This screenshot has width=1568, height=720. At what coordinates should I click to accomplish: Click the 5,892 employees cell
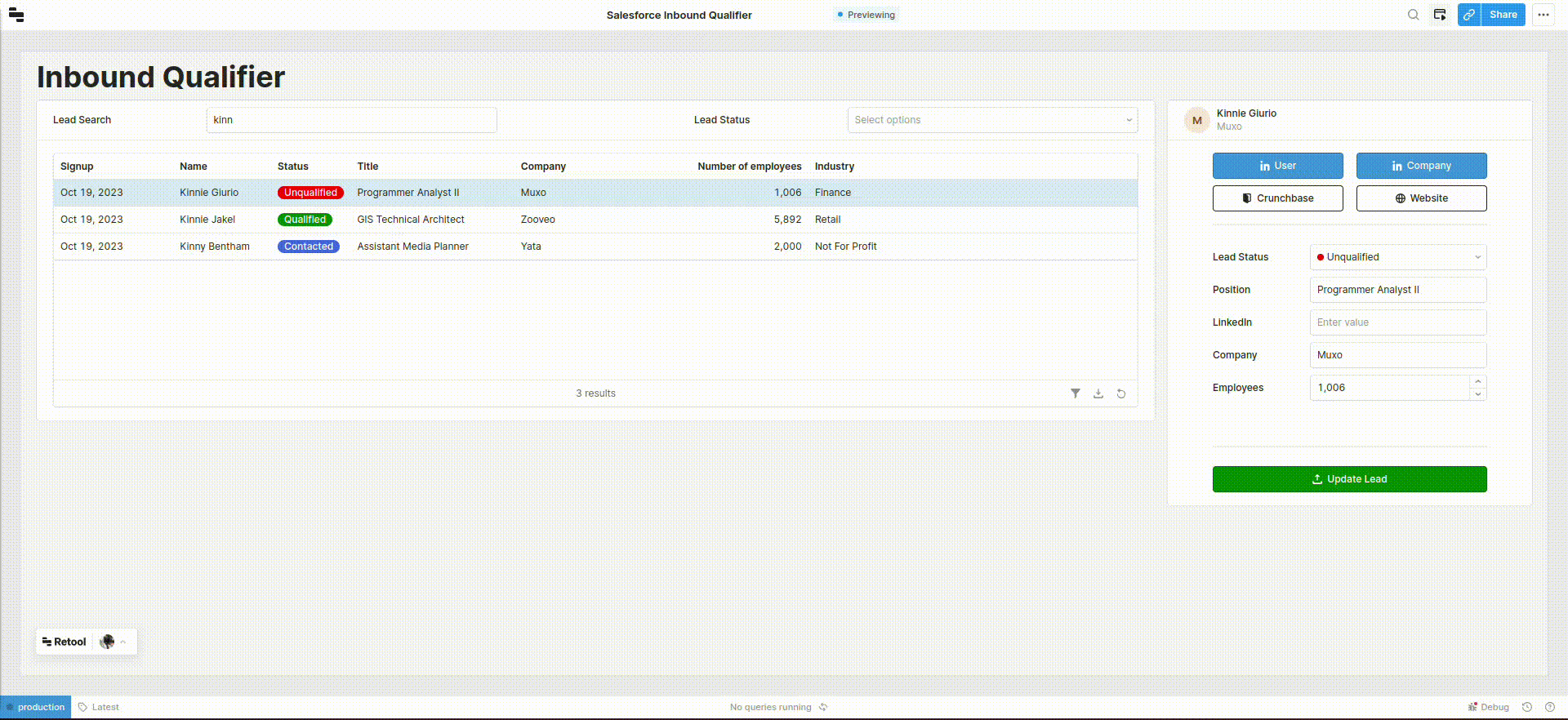pyautogui.click(x=788, y=220)
